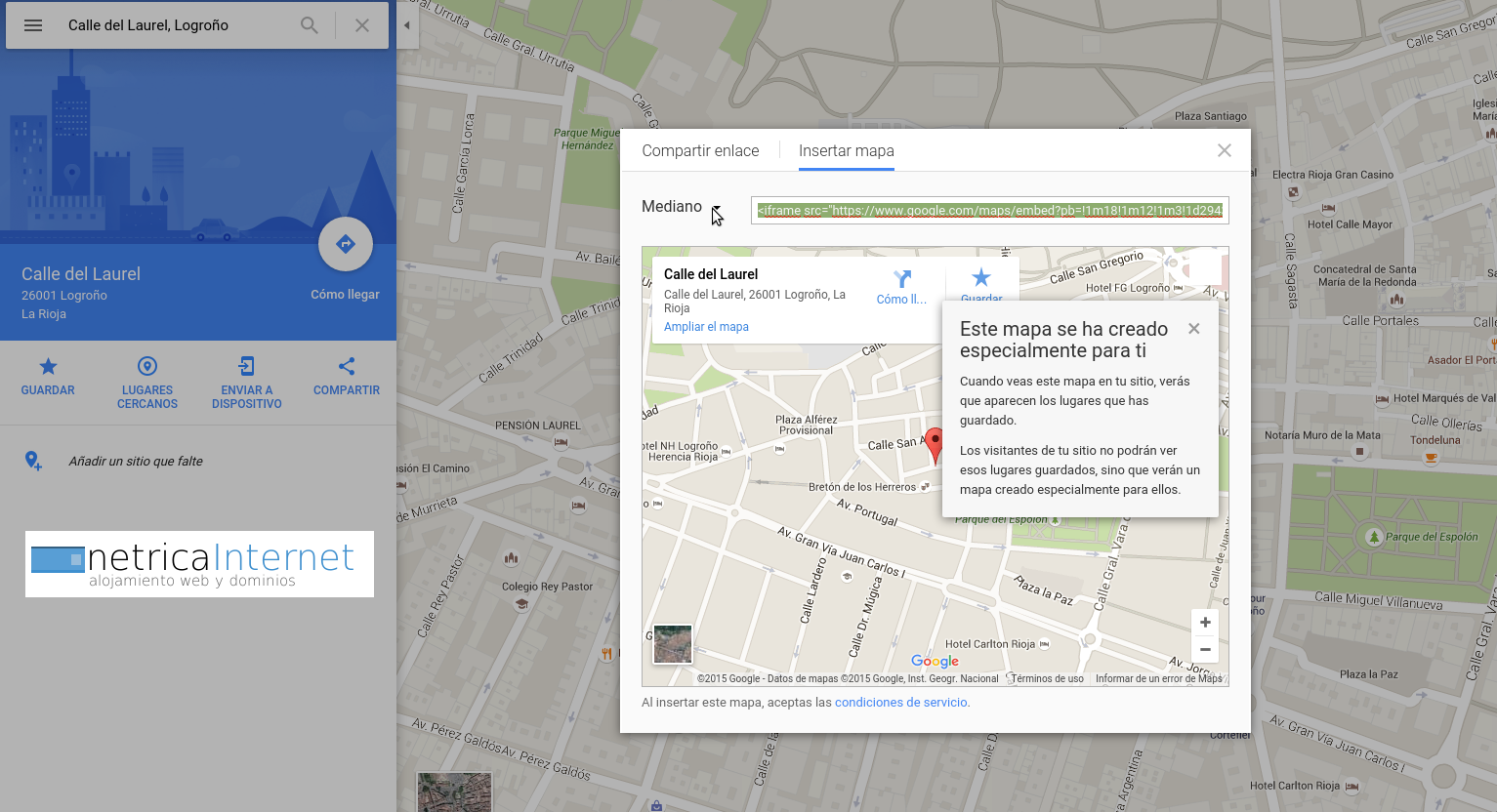Open Lugares cercanos nearby places

coord(147,376)
